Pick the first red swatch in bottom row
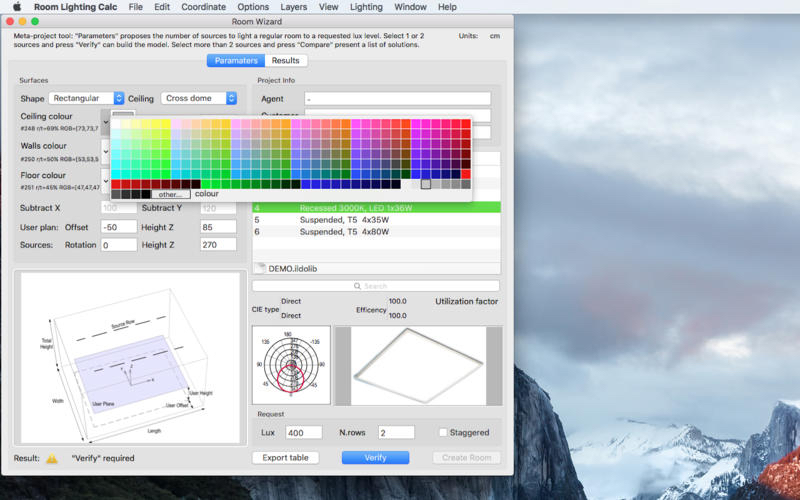 point(116,184)
